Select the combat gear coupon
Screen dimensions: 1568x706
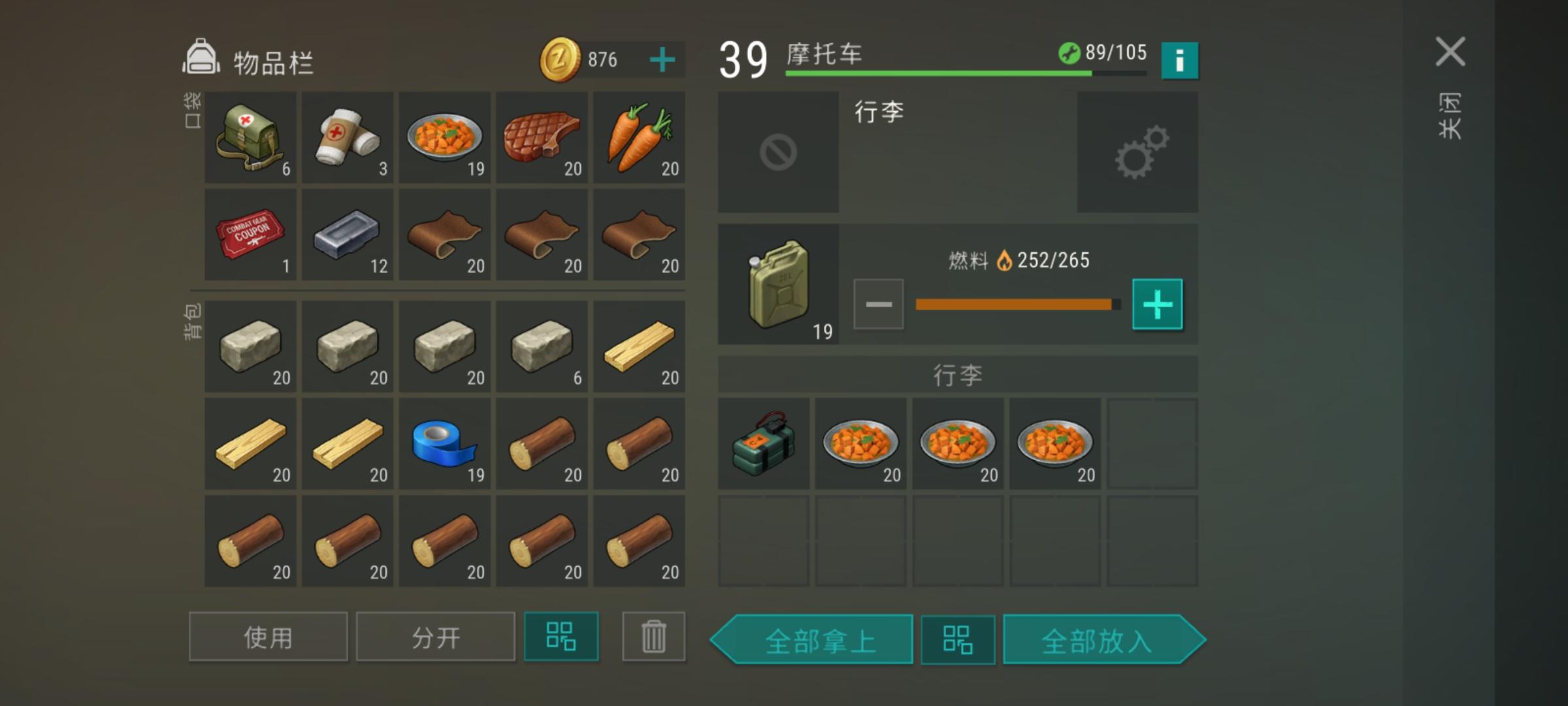point(250,235)
